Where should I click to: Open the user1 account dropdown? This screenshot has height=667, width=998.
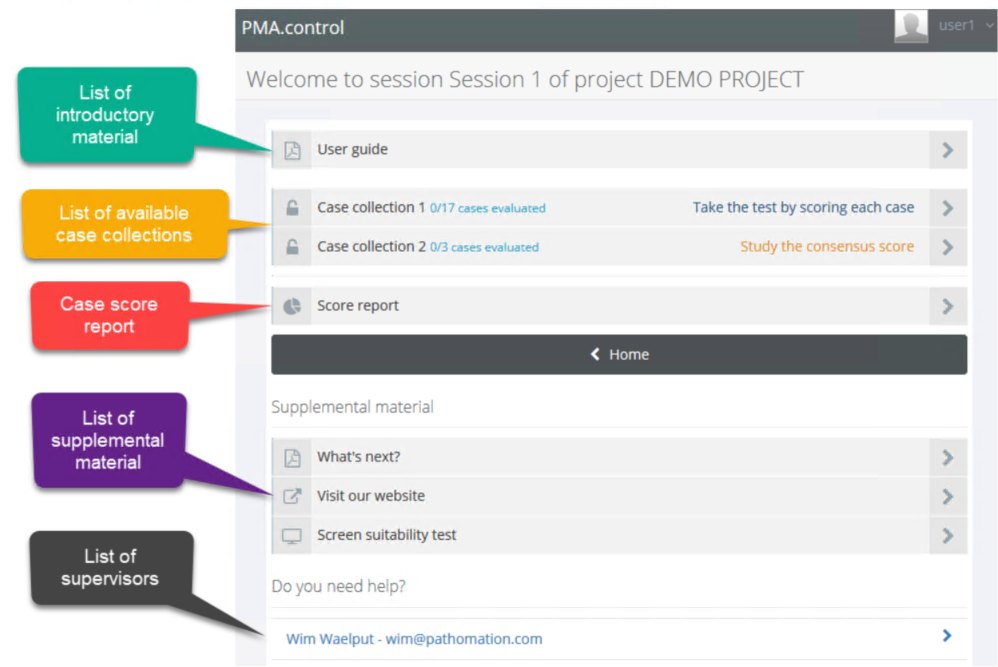click(x=966, y=26)
